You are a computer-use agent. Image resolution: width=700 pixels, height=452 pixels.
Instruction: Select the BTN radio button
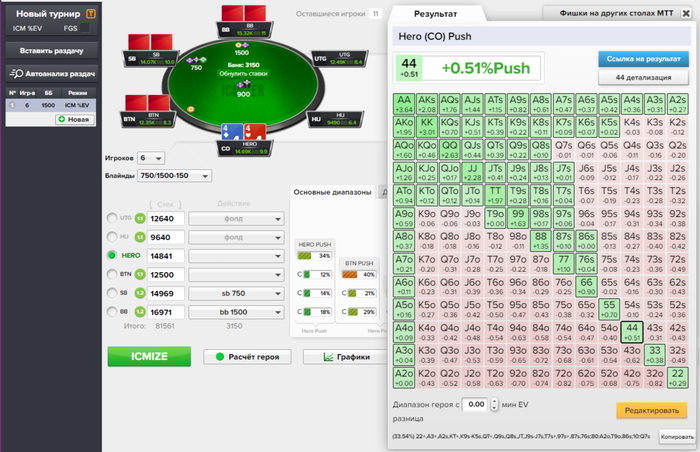tap(112, 274)
